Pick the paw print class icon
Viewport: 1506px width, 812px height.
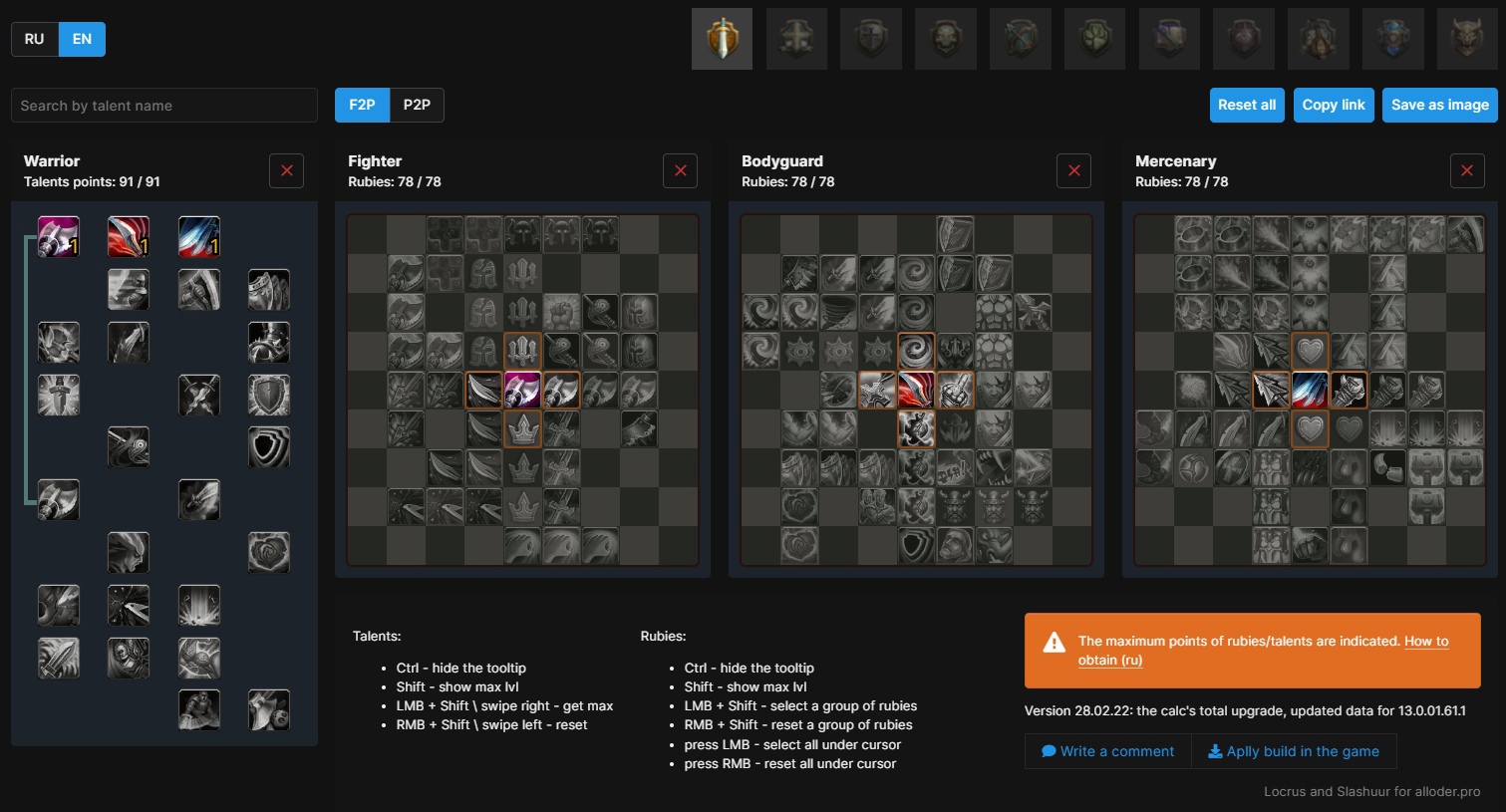point(1095,40)
